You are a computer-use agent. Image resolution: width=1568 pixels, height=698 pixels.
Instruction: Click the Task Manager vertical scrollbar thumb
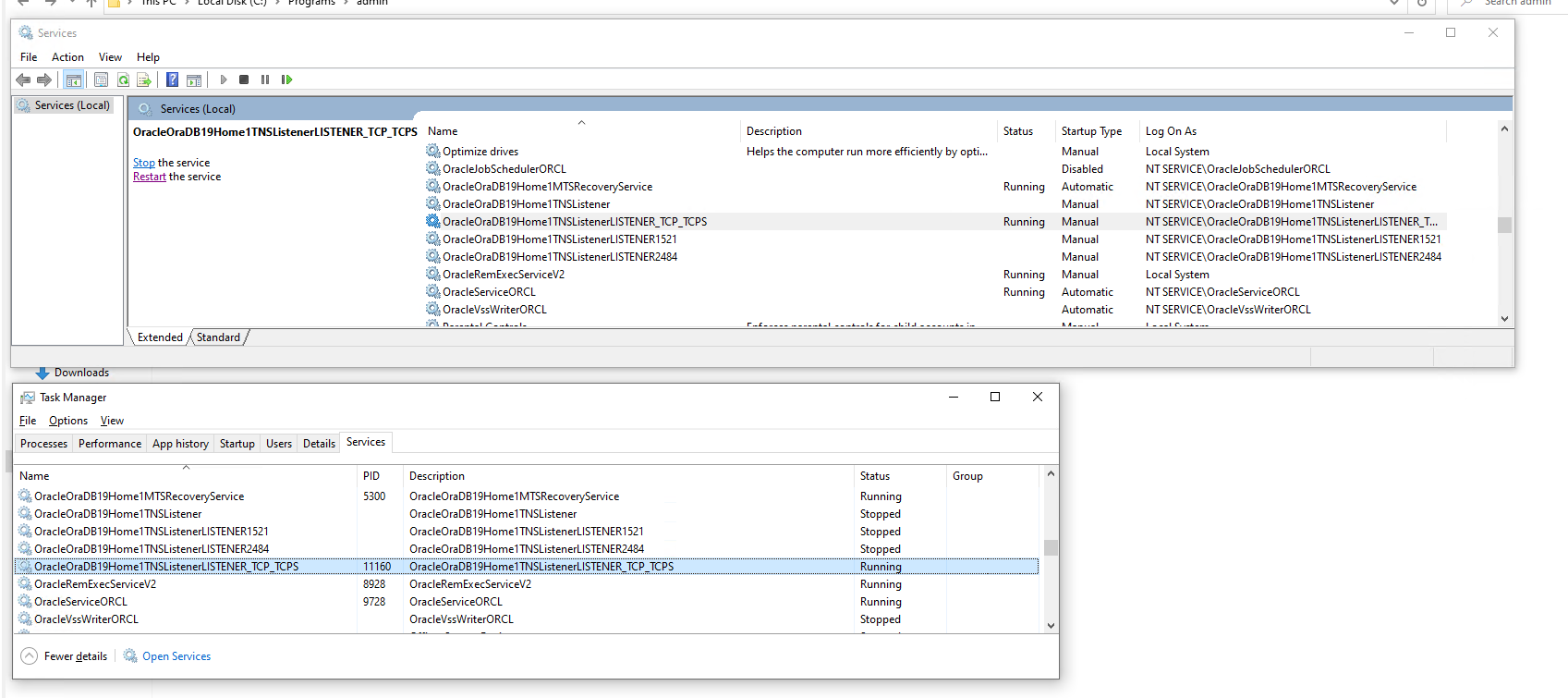click(1051, 547)
